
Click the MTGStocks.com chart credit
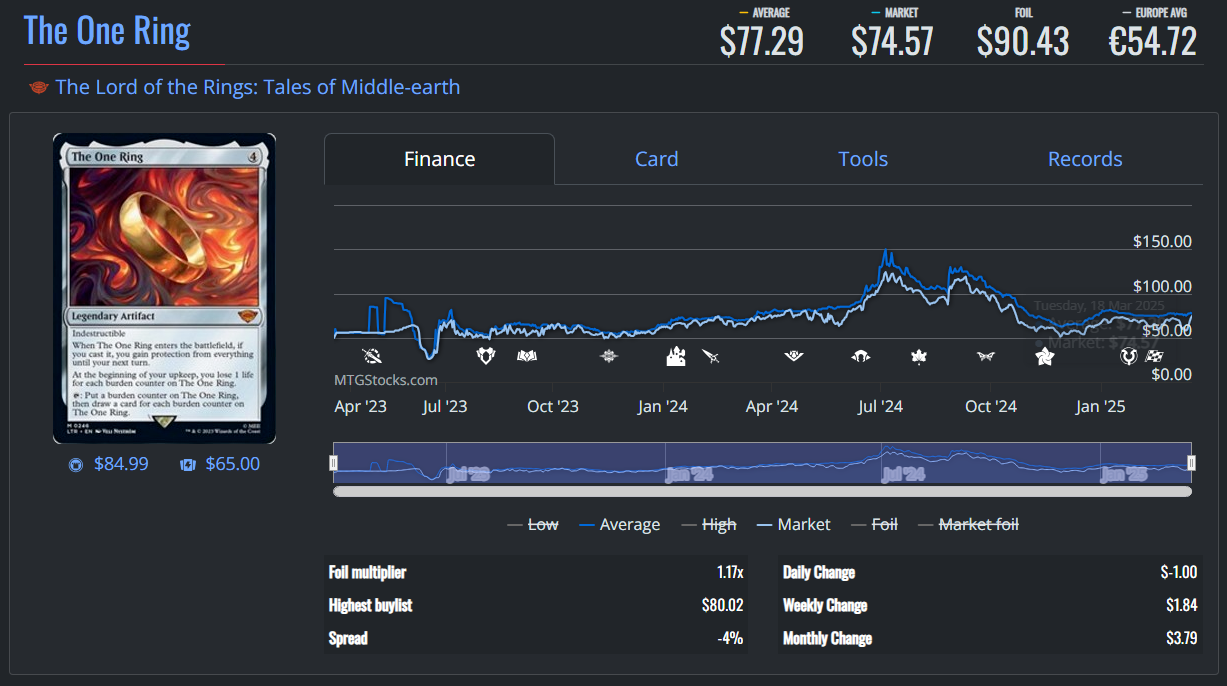click(386, 380)
